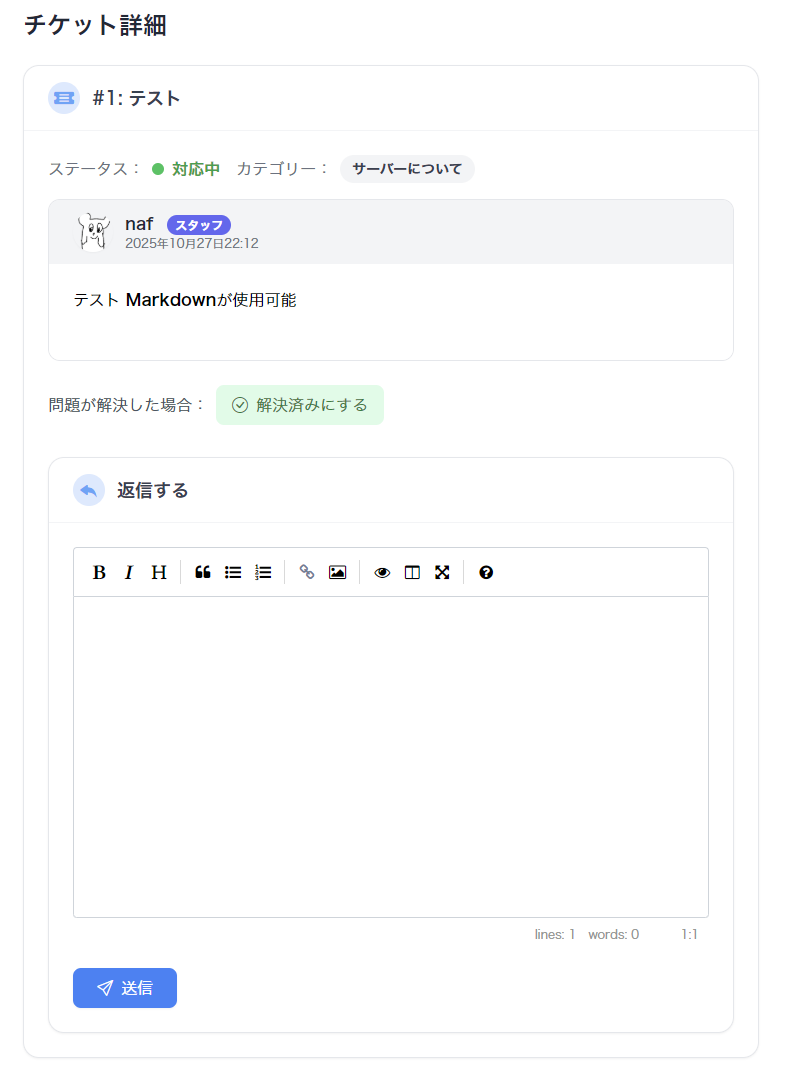Click the サーバーについて category tag
This screenshot has height=1083, width=787.
pos(407,169)
